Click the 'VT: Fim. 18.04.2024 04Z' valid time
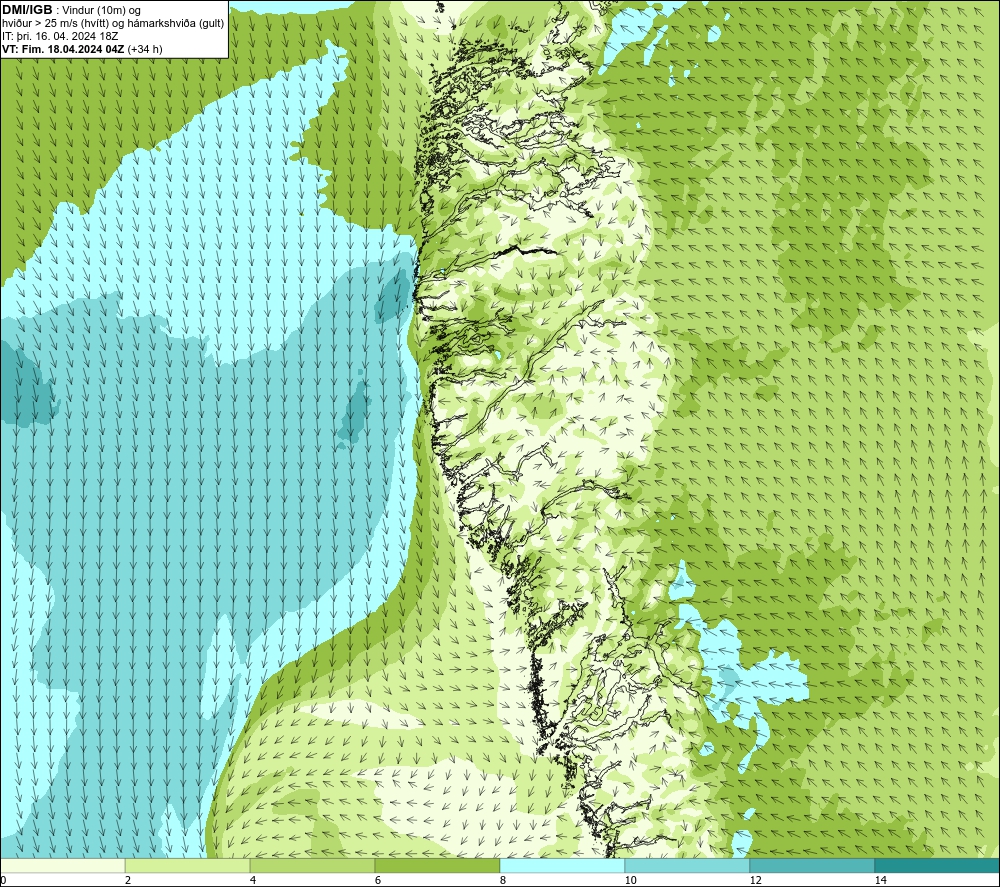 pyautogui.click(x=64, y=49)
